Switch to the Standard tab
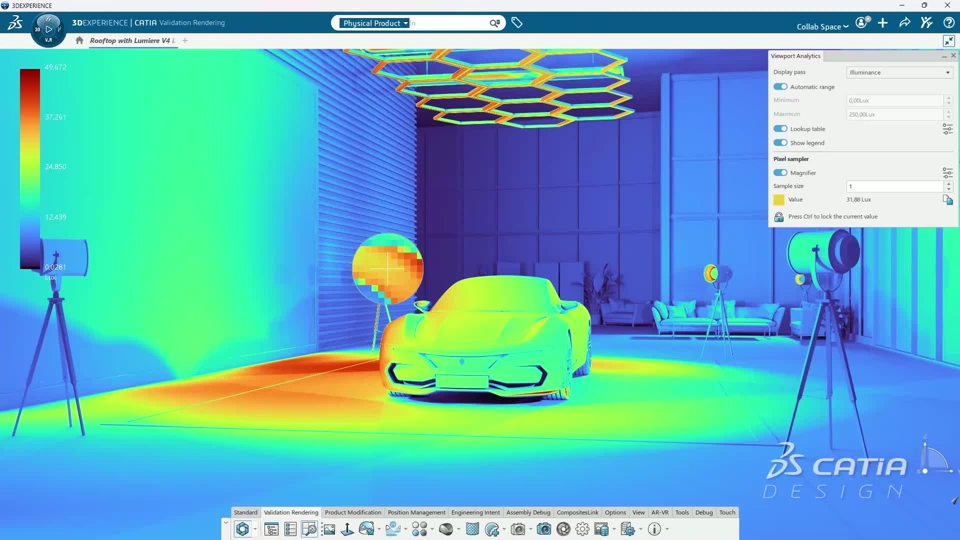The width and height of the screenshot is (960, 540). (246, 512)
